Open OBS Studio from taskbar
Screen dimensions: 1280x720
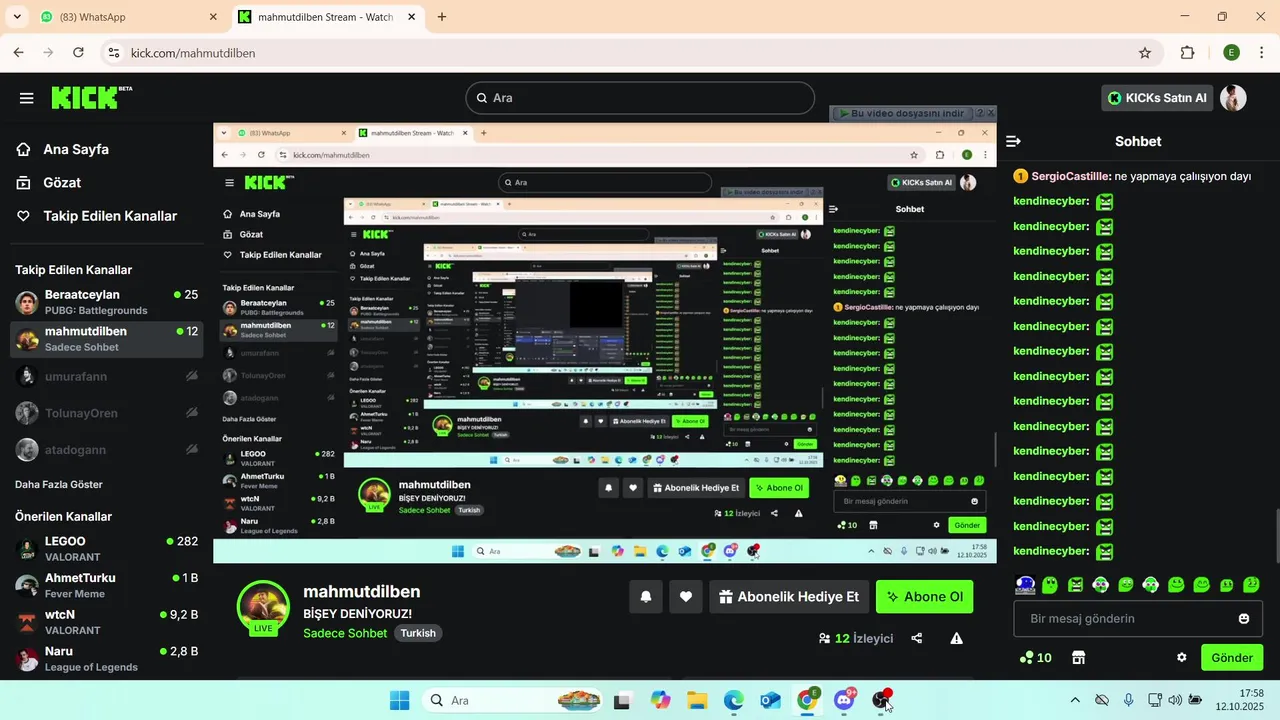[881, 700]
